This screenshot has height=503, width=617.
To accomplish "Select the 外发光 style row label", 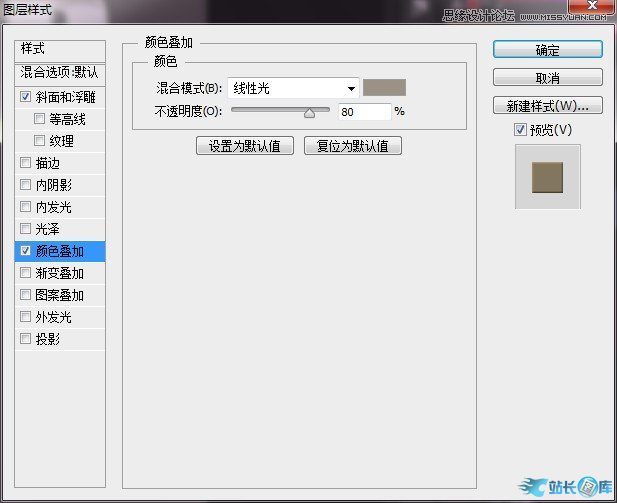I will [x=54, y=317].
